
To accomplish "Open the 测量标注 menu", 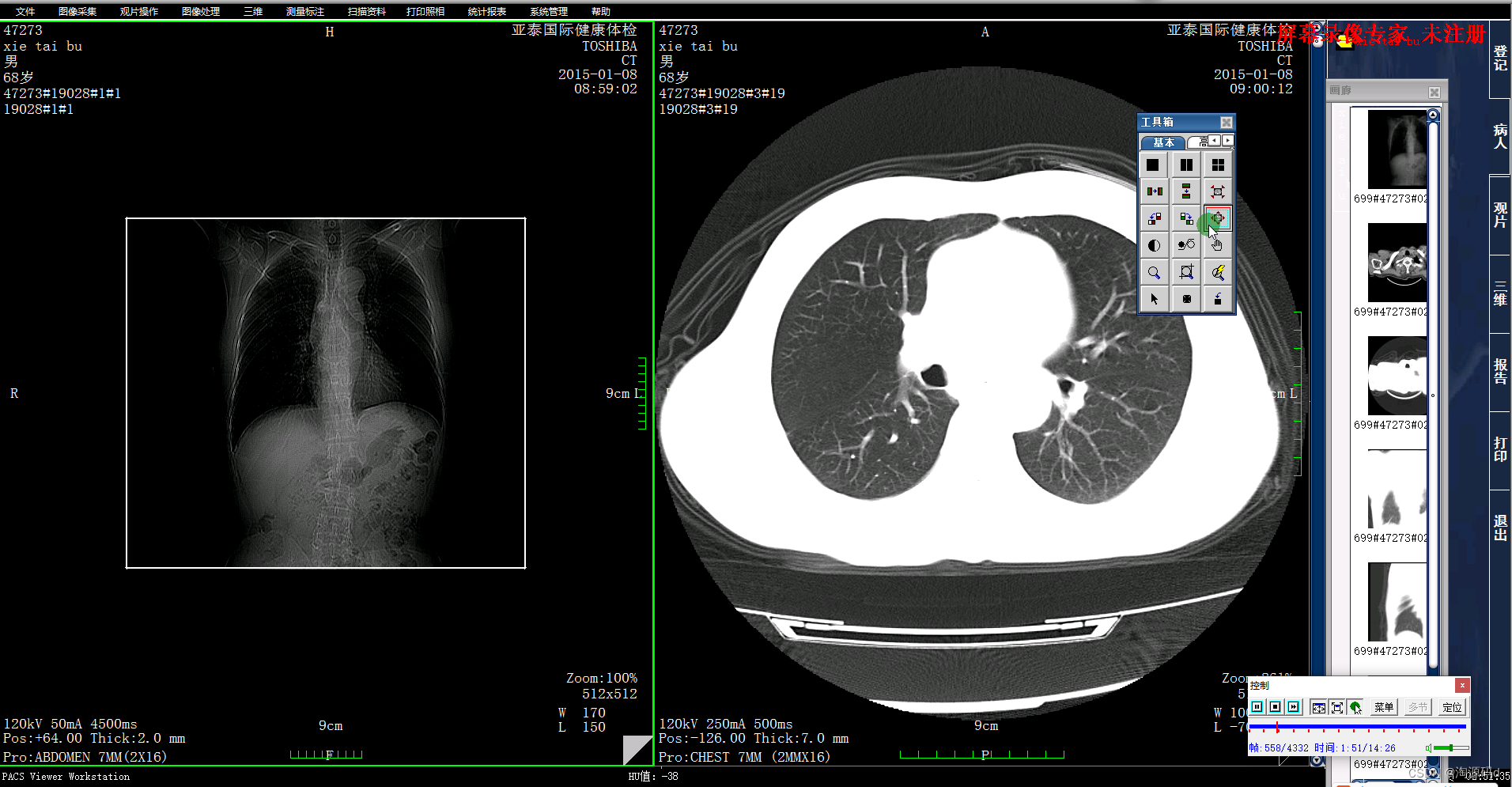I will [305, 11].
